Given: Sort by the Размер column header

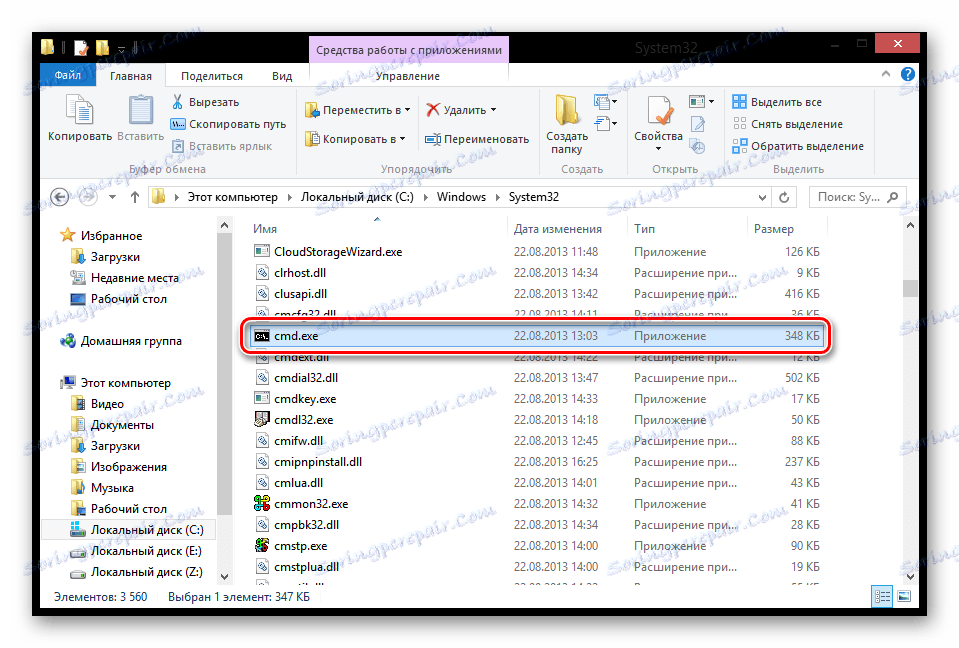Looking at the screenshot, I should click(x=774, y=229).
